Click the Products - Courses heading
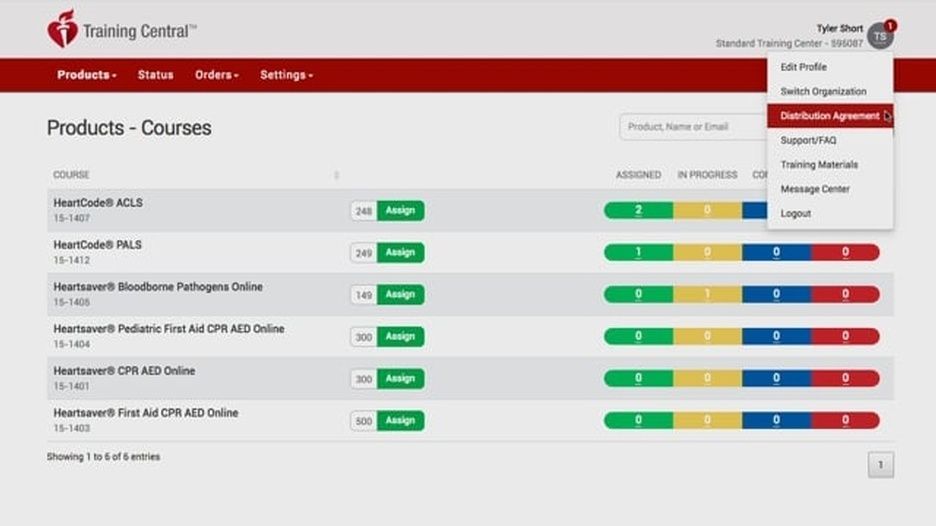 pos(129,128)
